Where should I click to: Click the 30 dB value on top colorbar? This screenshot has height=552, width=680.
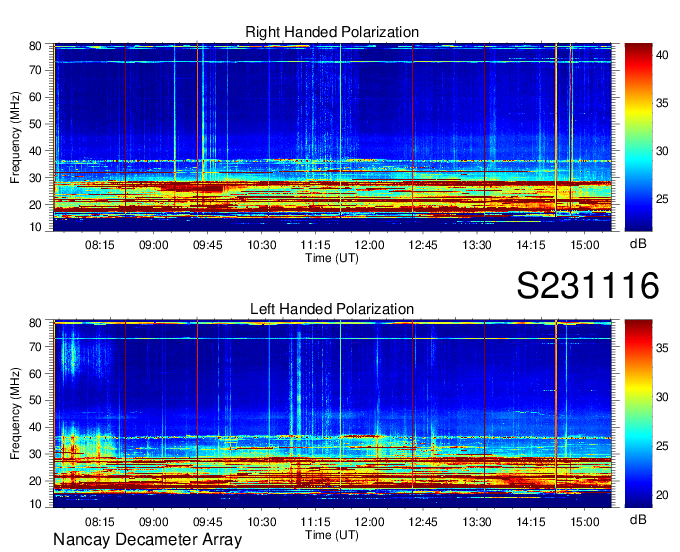pyautogui.click(x=662, y=151)
